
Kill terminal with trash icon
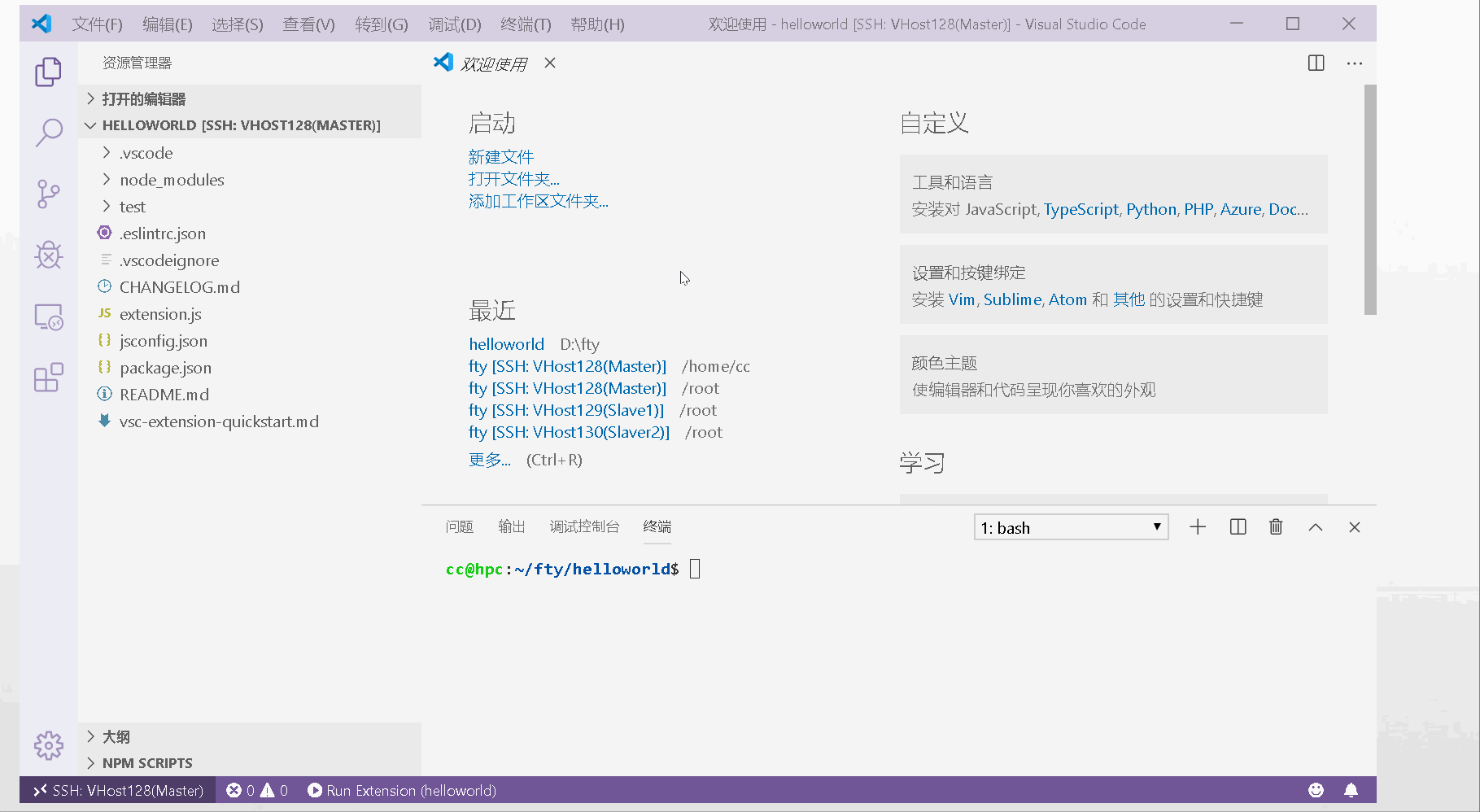tap(1276, 527)
